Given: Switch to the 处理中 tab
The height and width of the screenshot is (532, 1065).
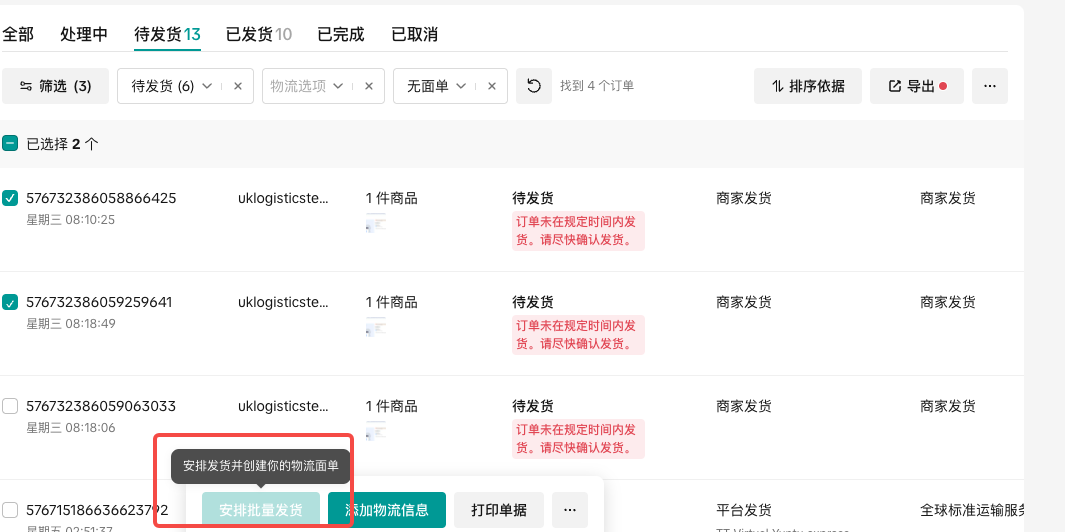Looking at the screenshot, I should click(x=84, y=34).
